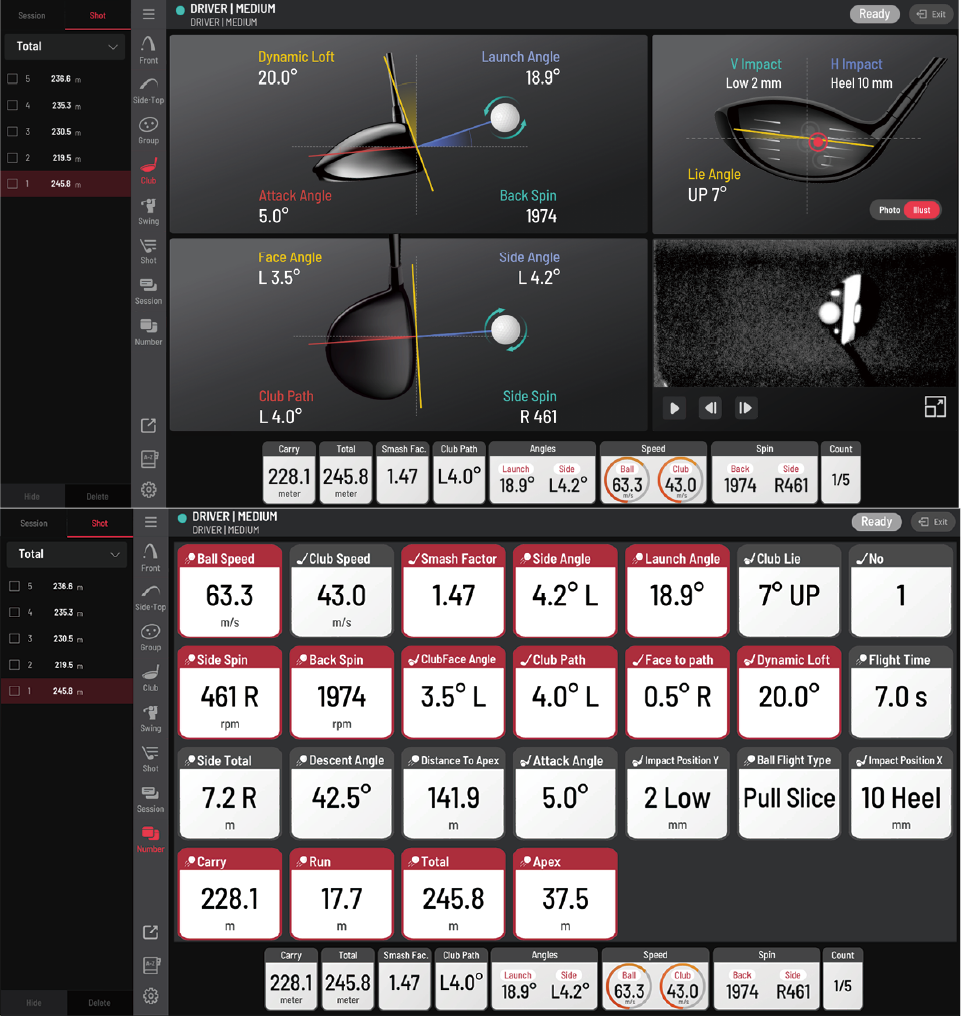Switch to Session tab in club-data screen
This screenshot has height=1017, width=961.
[x=32, y=15]
